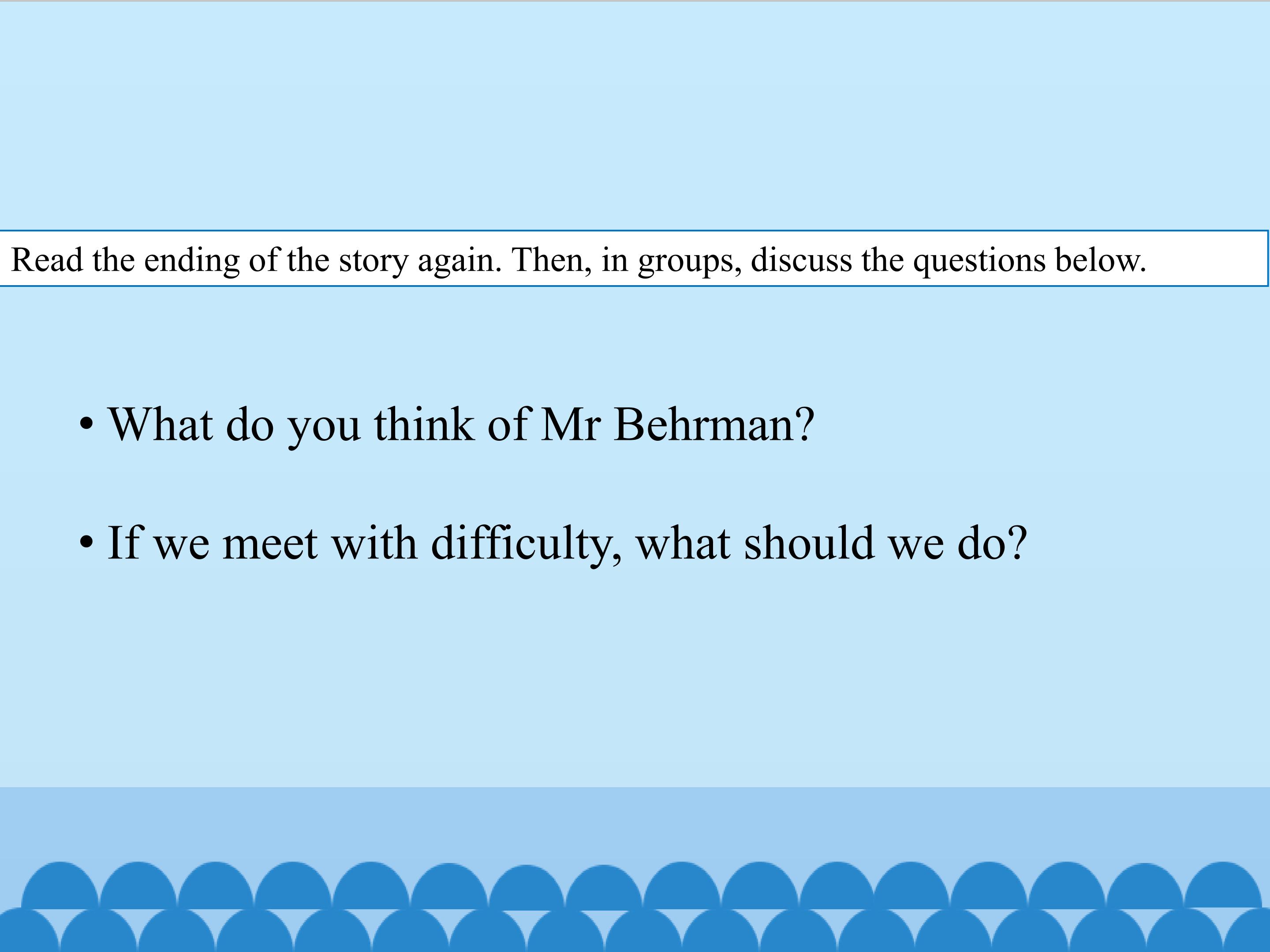This screenshot has height=952, width=1270.
Task: Click the name "Behrman" in first question
Action: click(x=703, y=424)
